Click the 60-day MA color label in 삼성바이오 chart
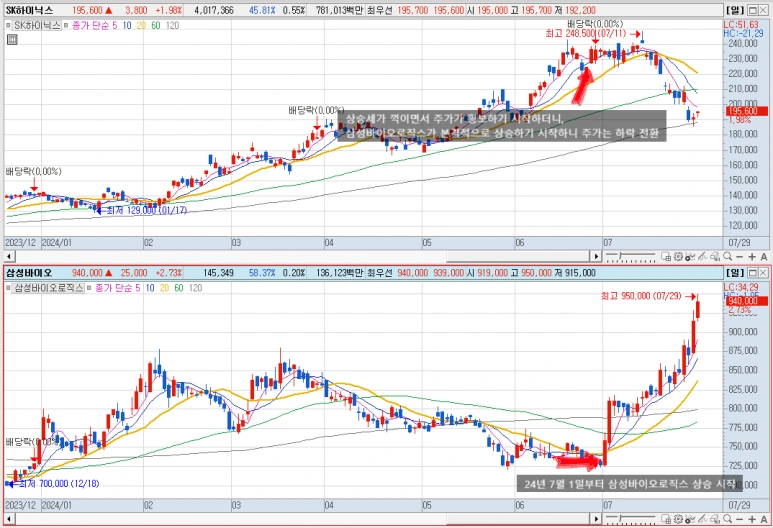This screenshot has width=773, height=528. 178,288
